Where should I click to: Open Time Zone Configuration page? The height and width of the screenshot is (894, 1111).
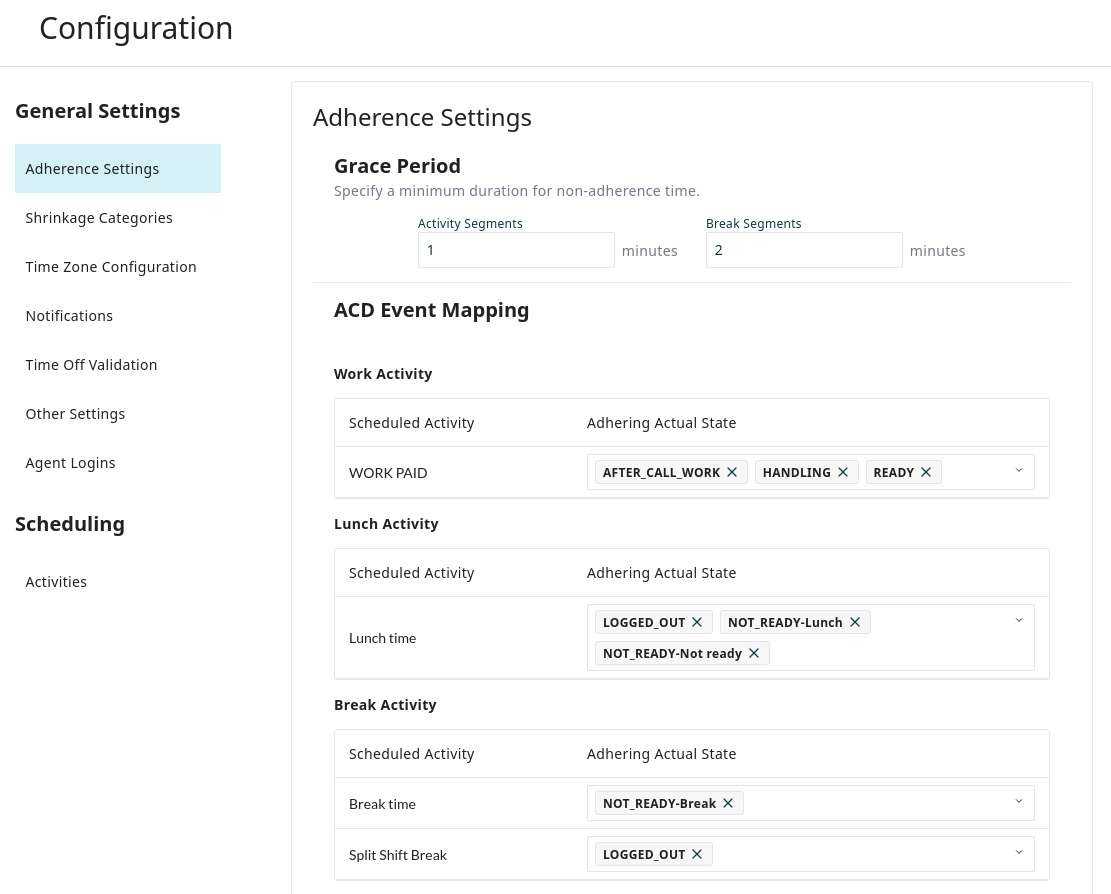111,267
